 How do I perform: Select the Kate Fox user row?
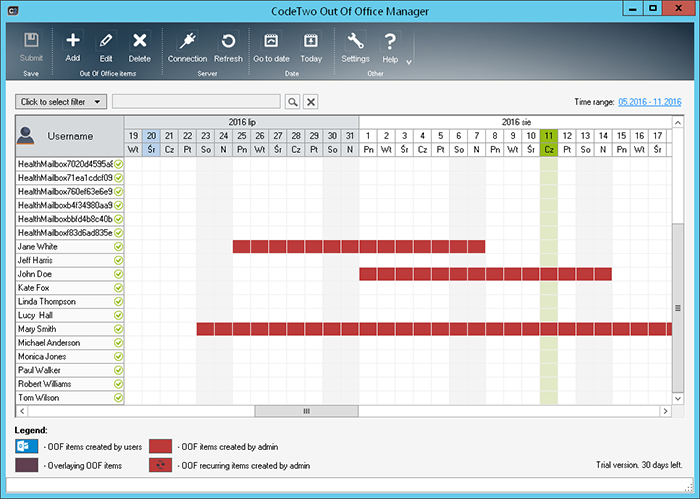pos(70,288)
